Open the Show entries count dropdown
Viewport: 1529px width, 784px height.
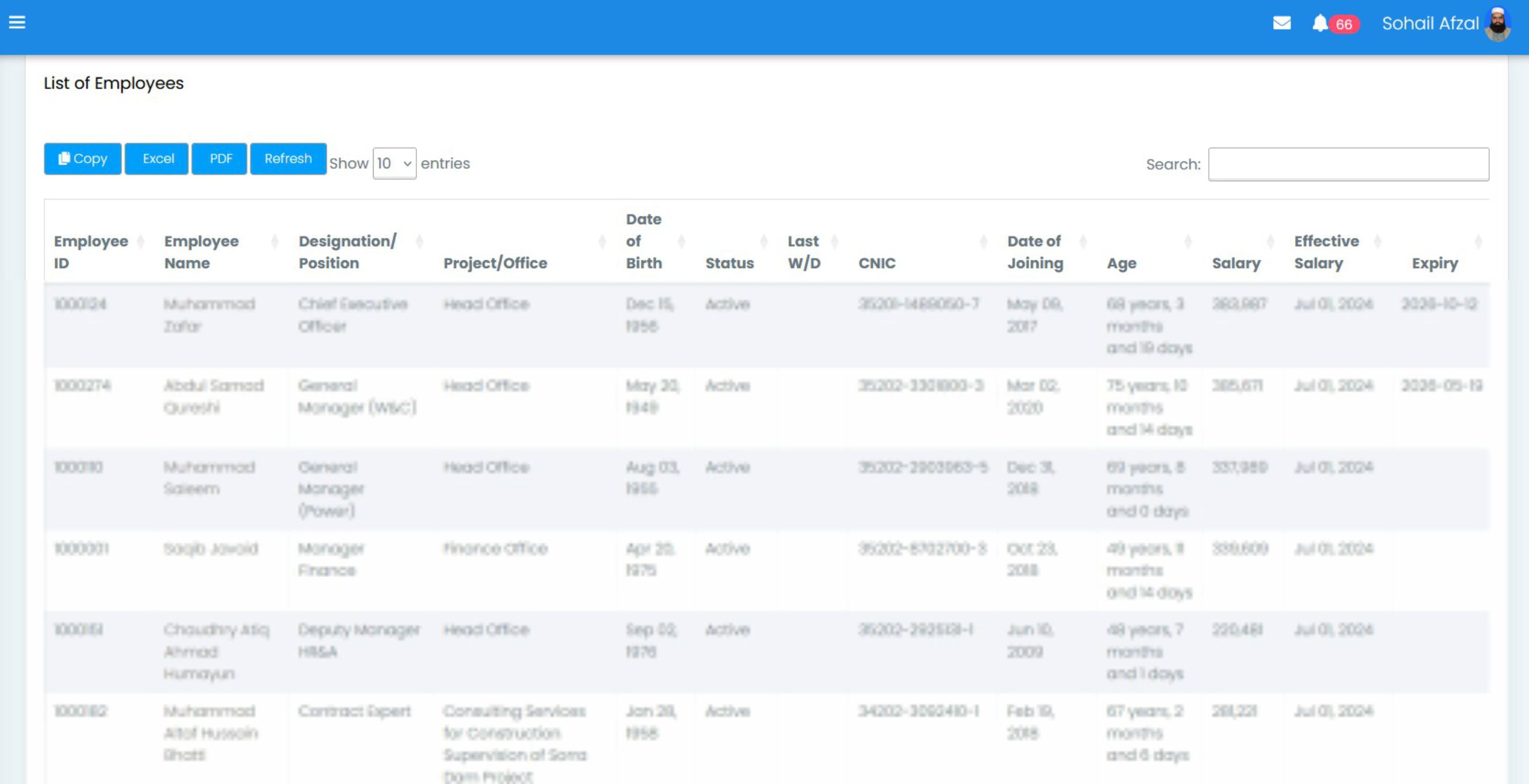tap(394, 163)
